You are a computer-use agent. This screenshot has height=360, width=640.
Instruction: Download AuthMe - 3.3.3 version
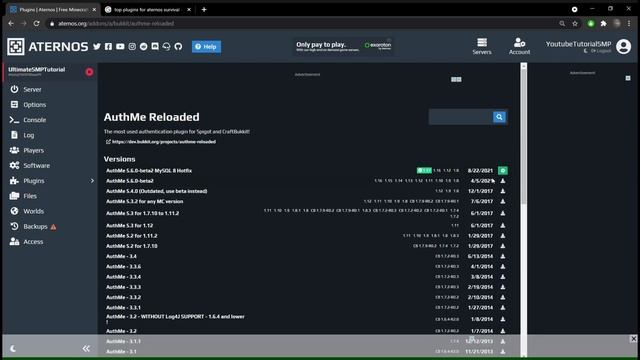pyautogui.click(x=503, y=287)
